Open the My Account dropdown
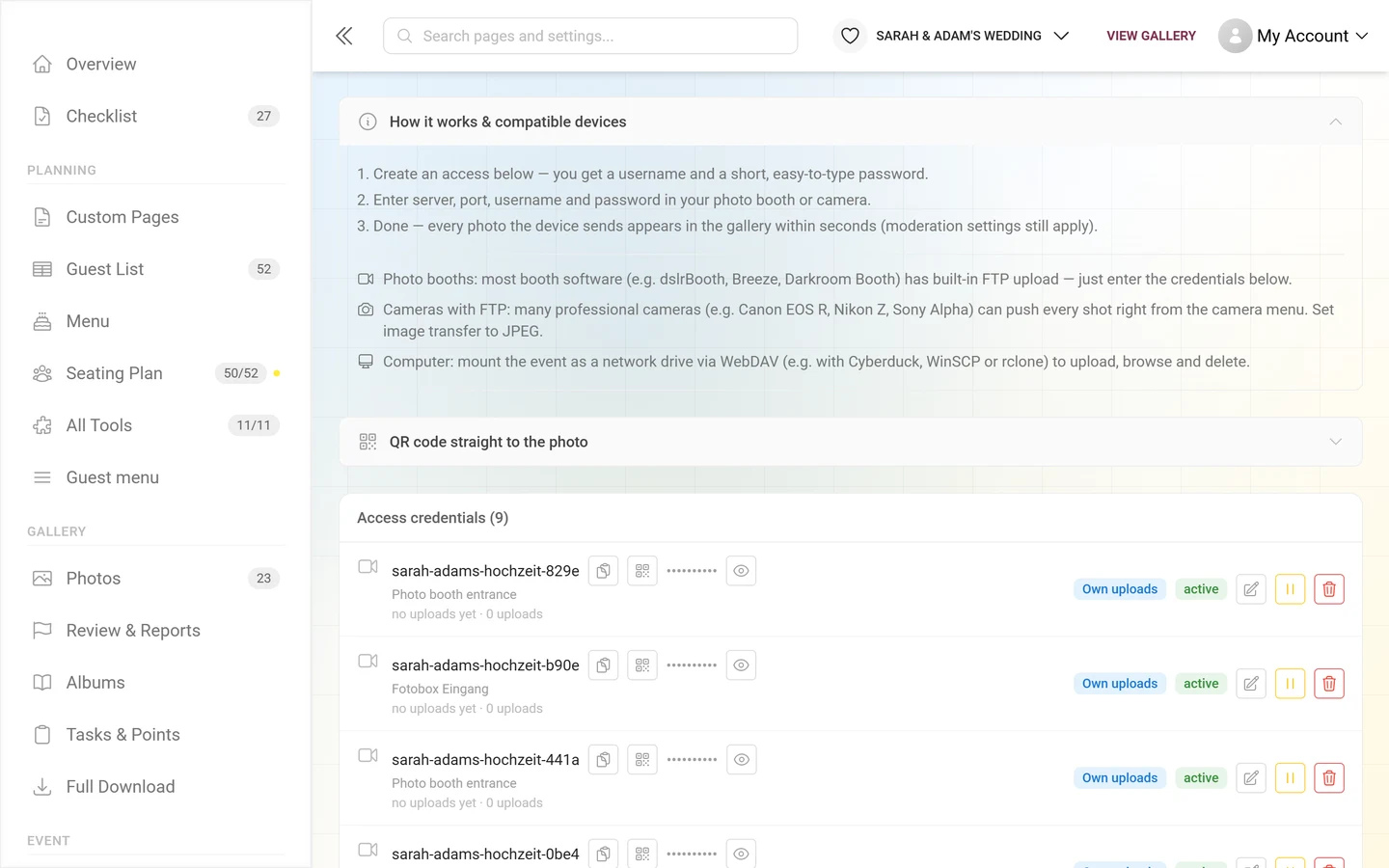The image size is (1389, 868). (1294, 36)
